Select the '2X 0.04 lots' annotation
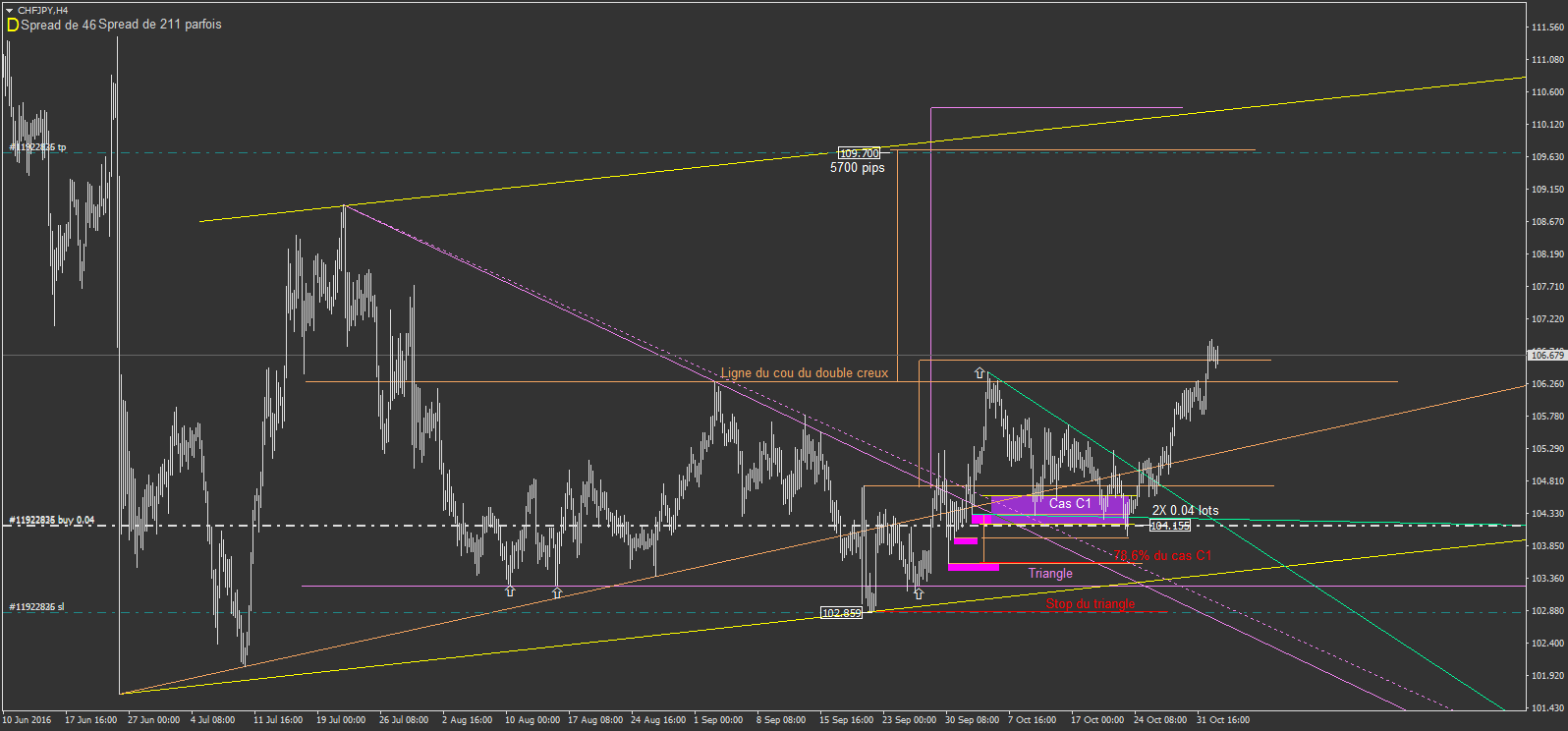 (1186, 511)
